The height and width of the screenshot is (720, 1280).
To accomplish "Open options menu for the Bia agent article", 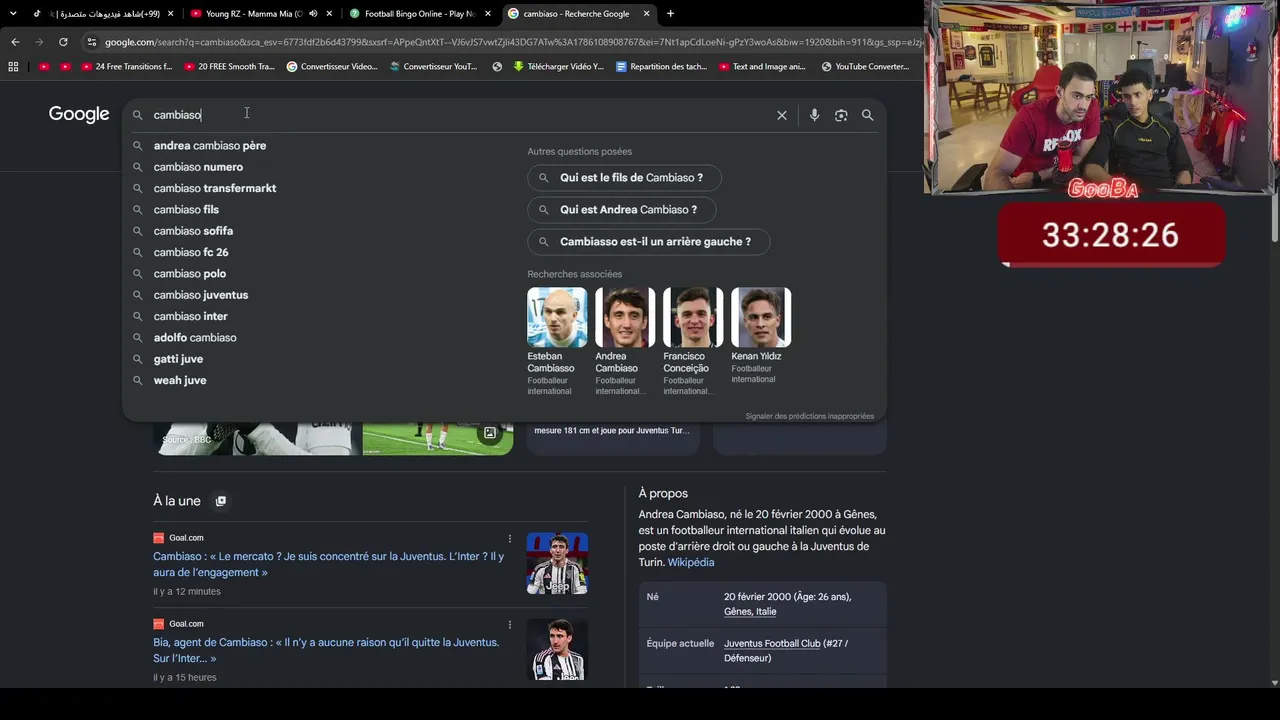I will [x=509, y=624].
